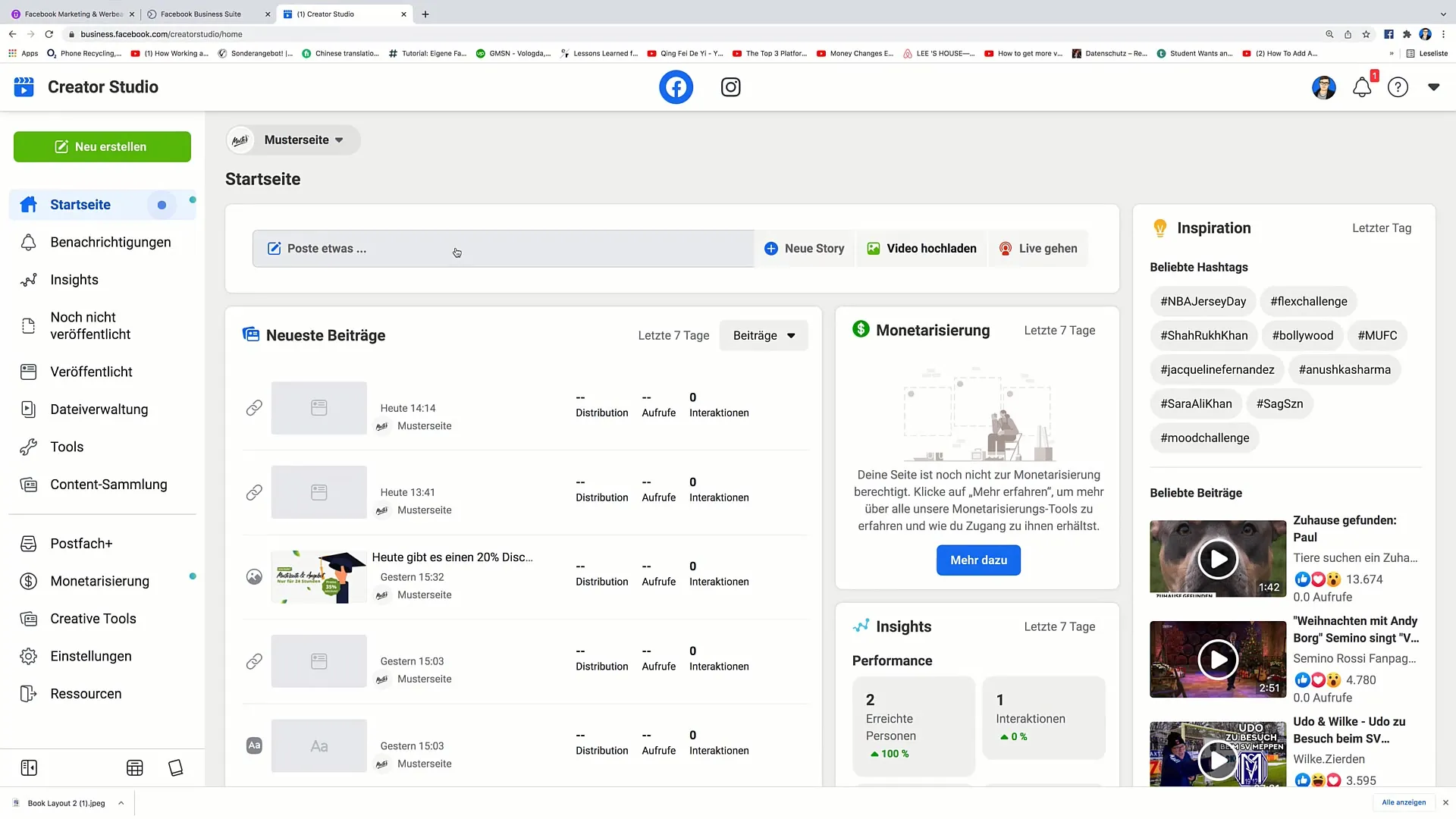Click the table grid icon in bottom sidebar
The width and height of the screenshot is (1456, 819).
[135, 768]
